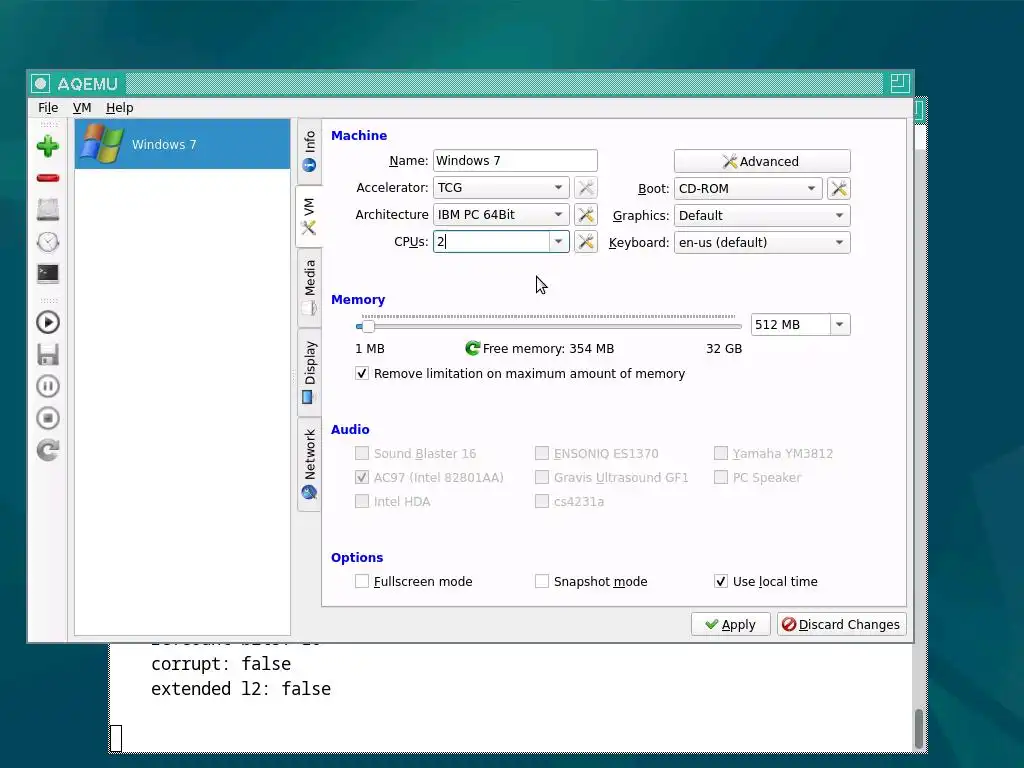Toggle Remove limitation on maximum memory checkbox

(x=362, y=374)
